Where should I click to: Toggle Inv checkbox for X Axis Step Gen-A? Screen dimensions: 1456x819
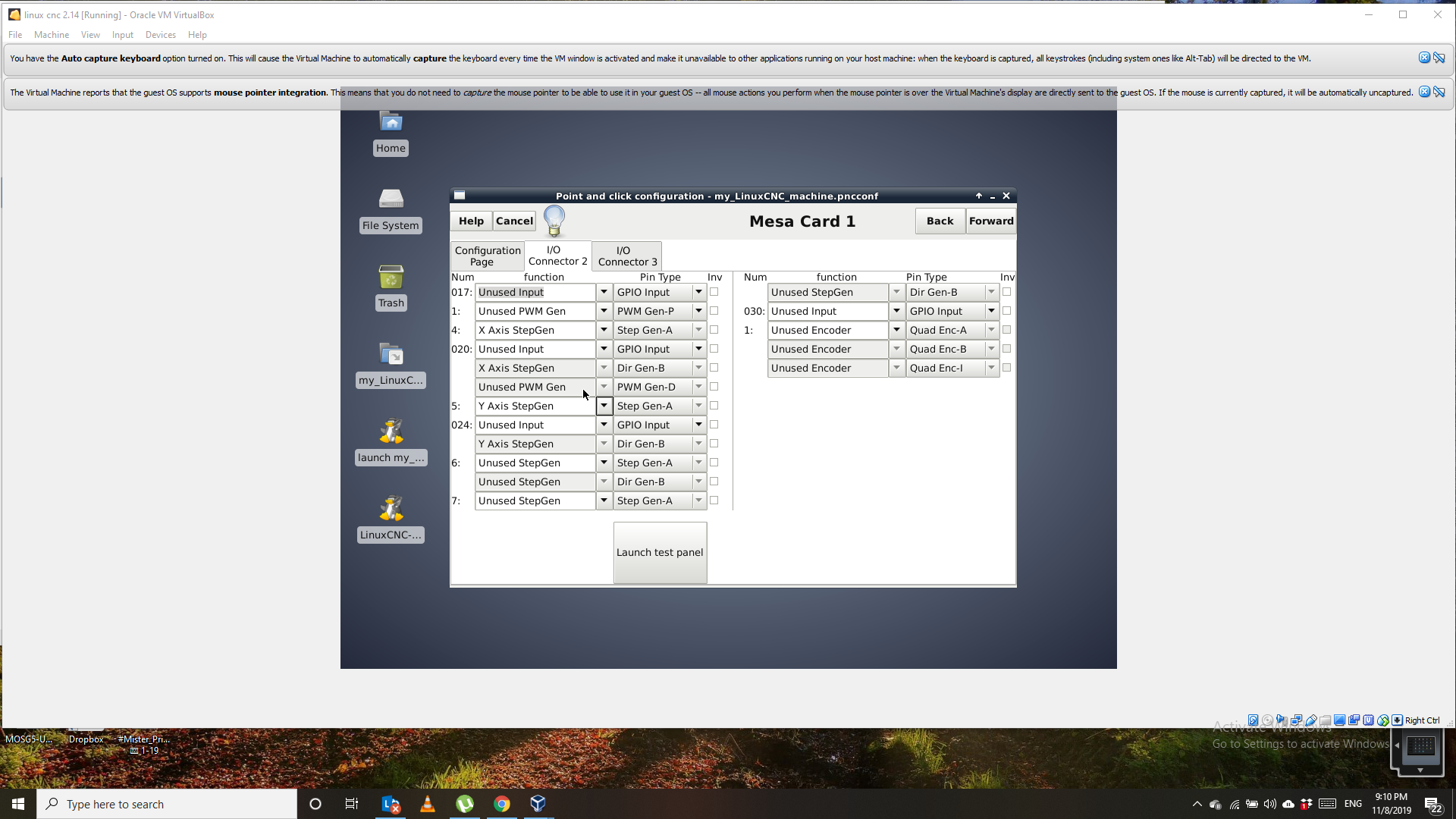tap(714, 330)
